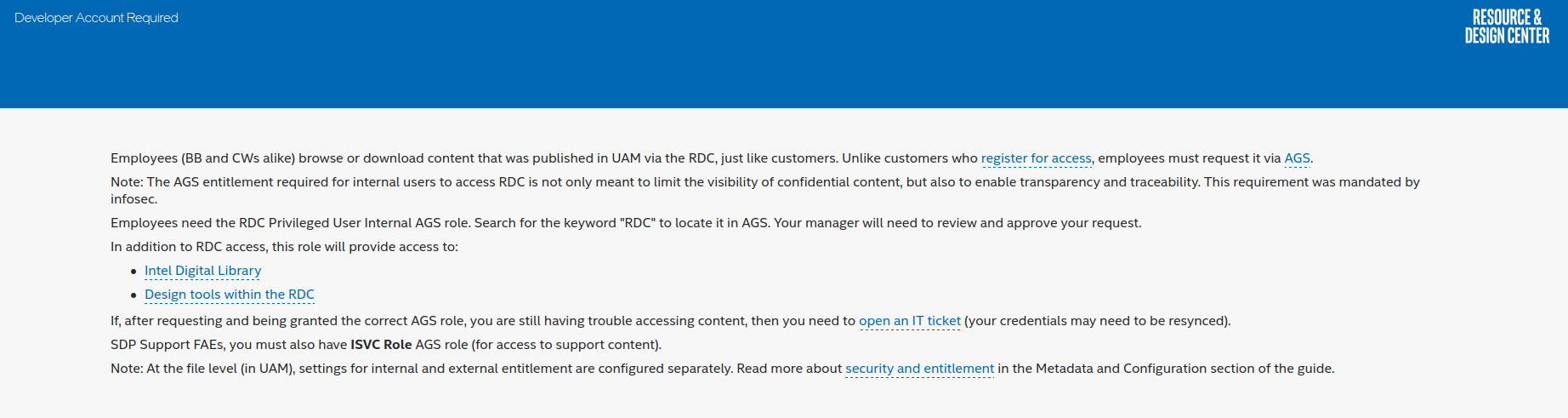
Task: Open the 'security and entitlement' link
Action: [919, 369]
